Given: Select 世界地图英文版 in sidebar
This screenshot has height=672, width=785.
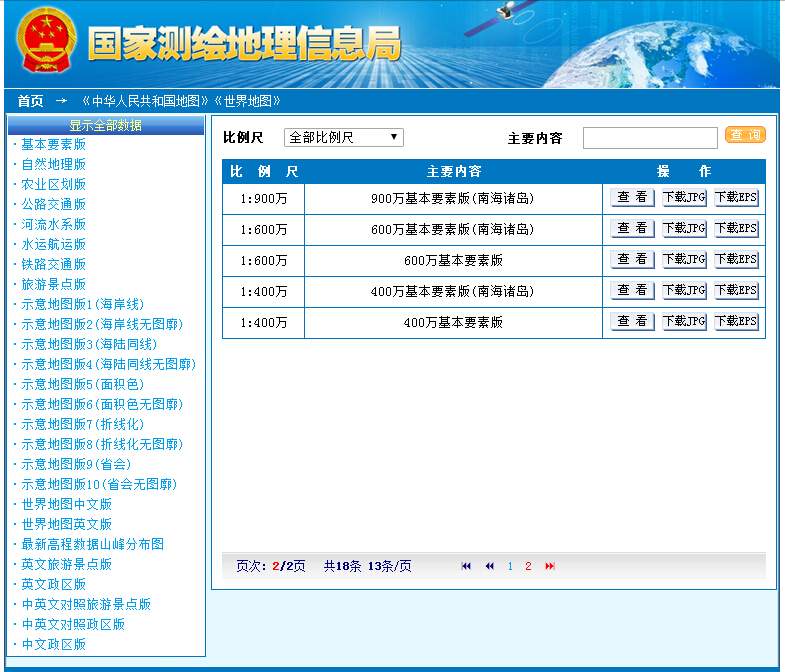Looking at the screenshot, I should (x=67, y=525).
